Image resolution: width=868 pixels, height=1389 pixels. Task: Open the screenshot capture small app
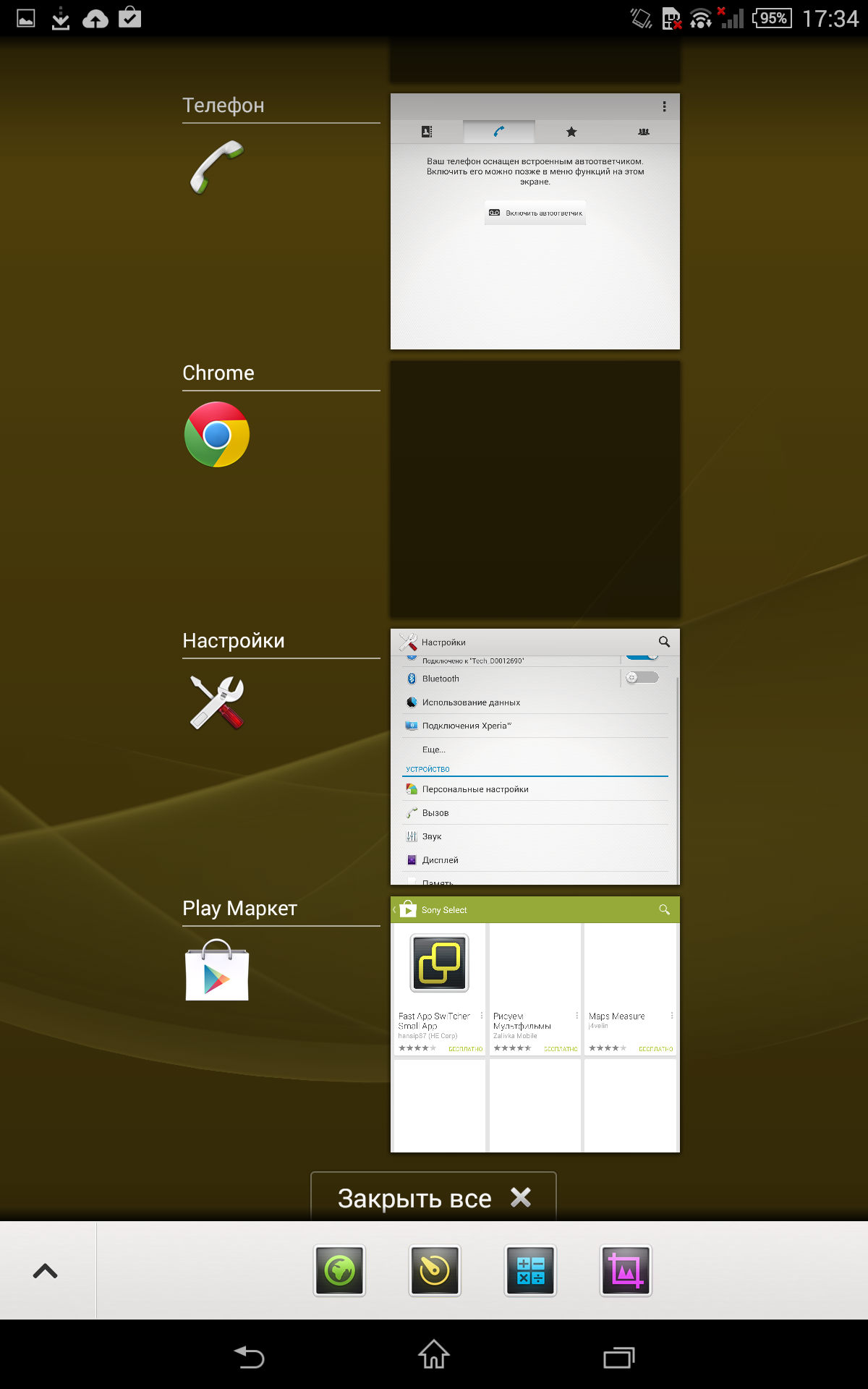626,1270
